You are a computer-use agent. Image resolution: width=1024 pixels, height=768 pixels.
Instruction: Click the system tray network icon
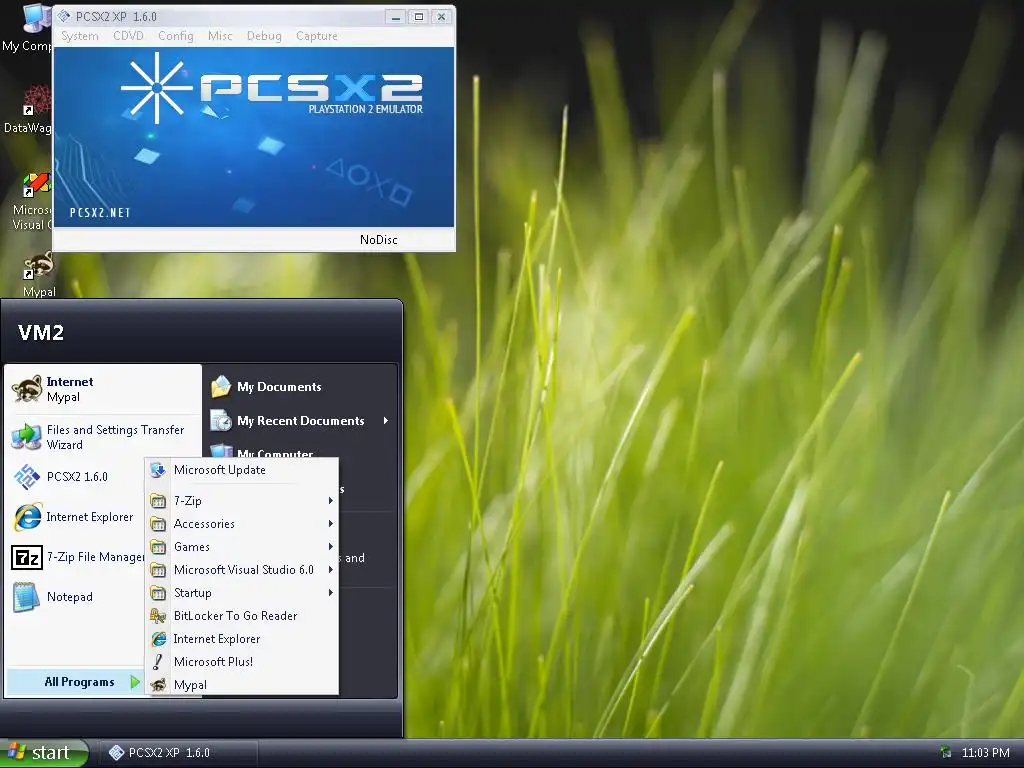[x=945, y=752]
